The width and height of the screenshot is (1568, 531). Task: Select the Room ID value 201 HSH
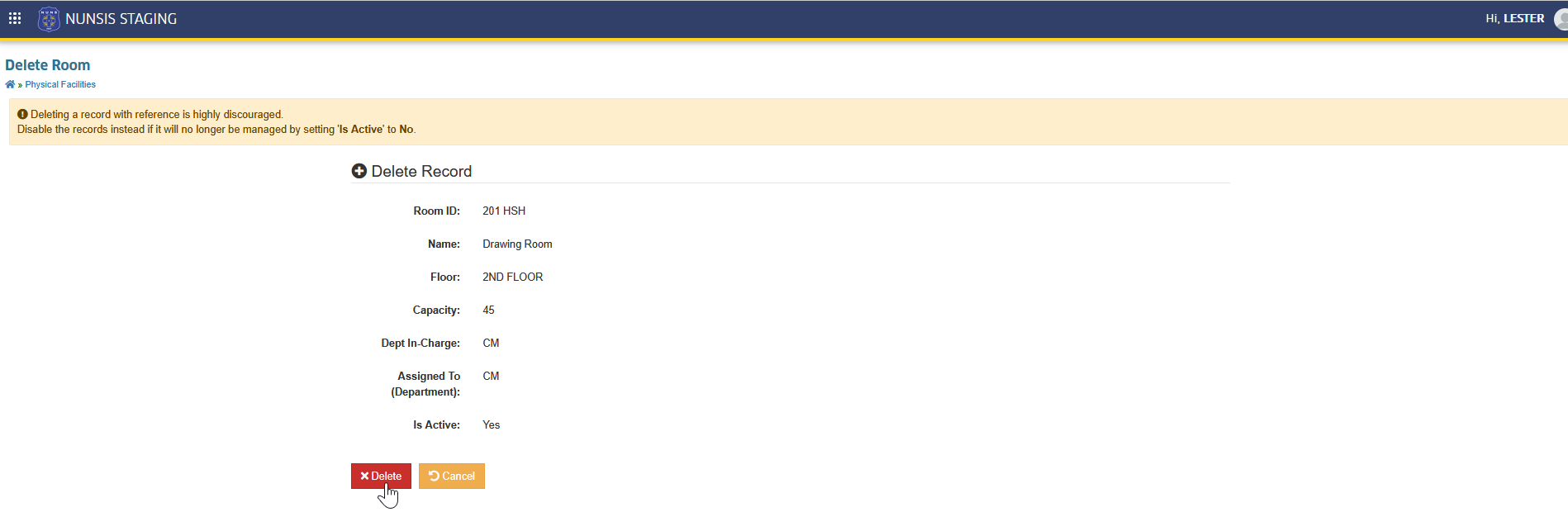click(x=504, y=211)
